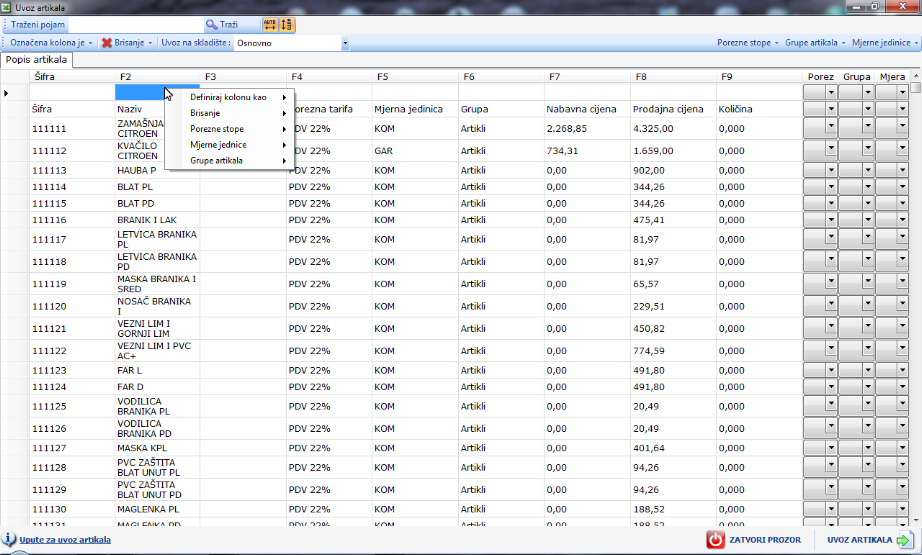
Task: Select Definiraj kolonu kao context menu item
Action: pyautogui.click(x=229, y=97)
